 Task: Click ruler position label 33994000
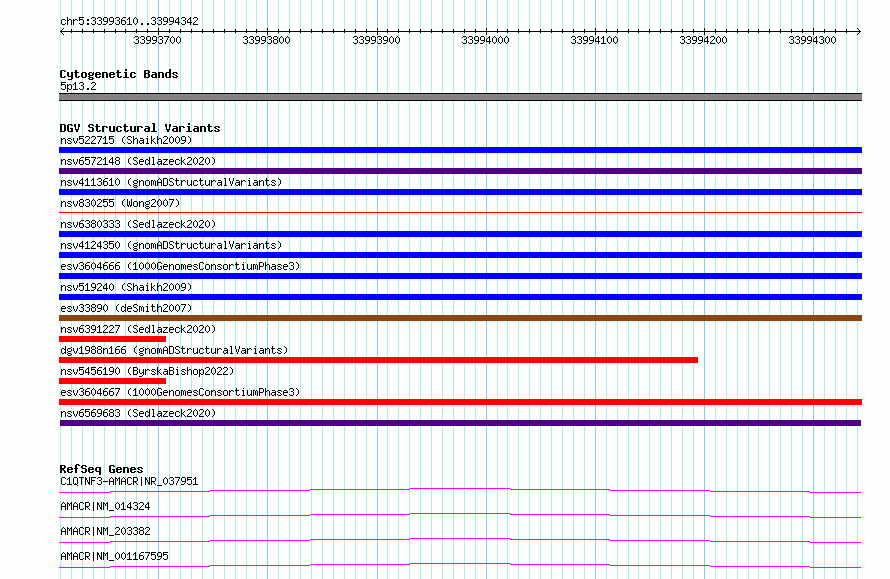point(485,40)
